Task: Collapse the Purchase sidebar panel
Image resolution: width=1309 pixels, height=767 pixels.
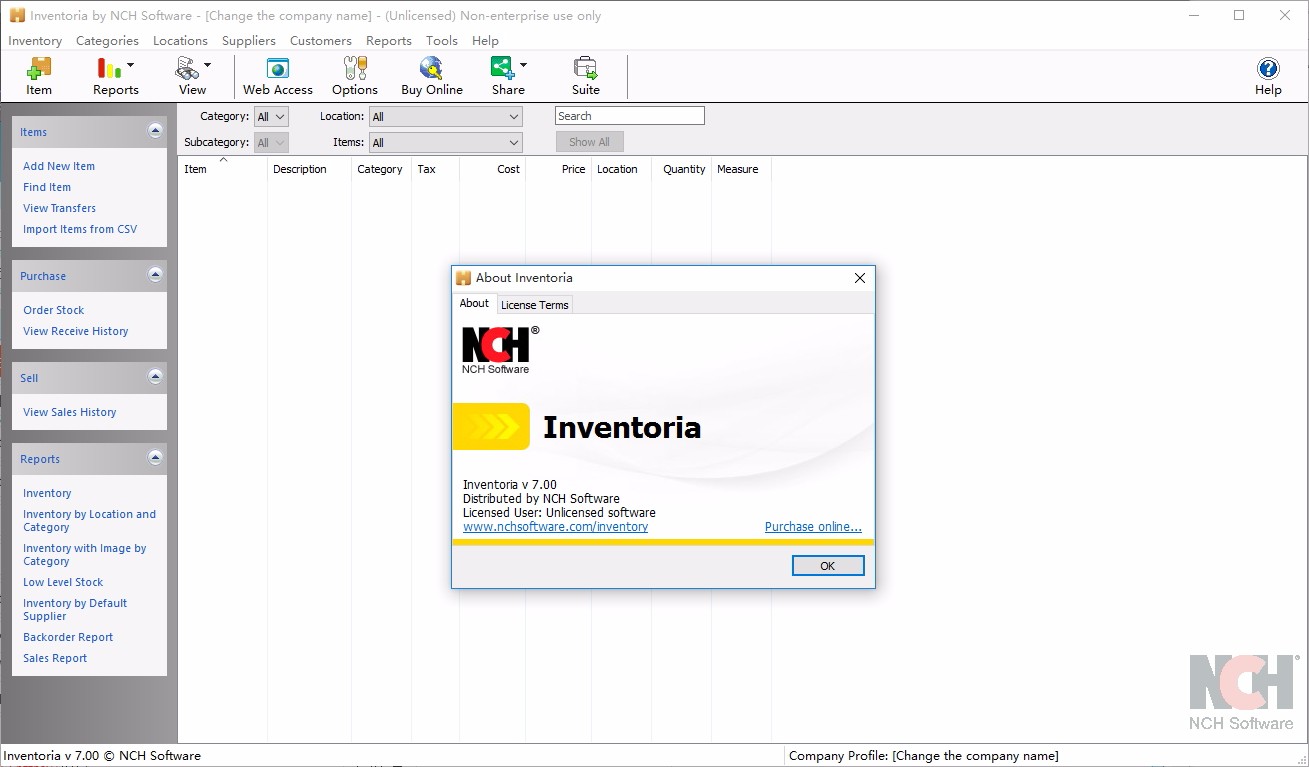Action: [155, 275]
